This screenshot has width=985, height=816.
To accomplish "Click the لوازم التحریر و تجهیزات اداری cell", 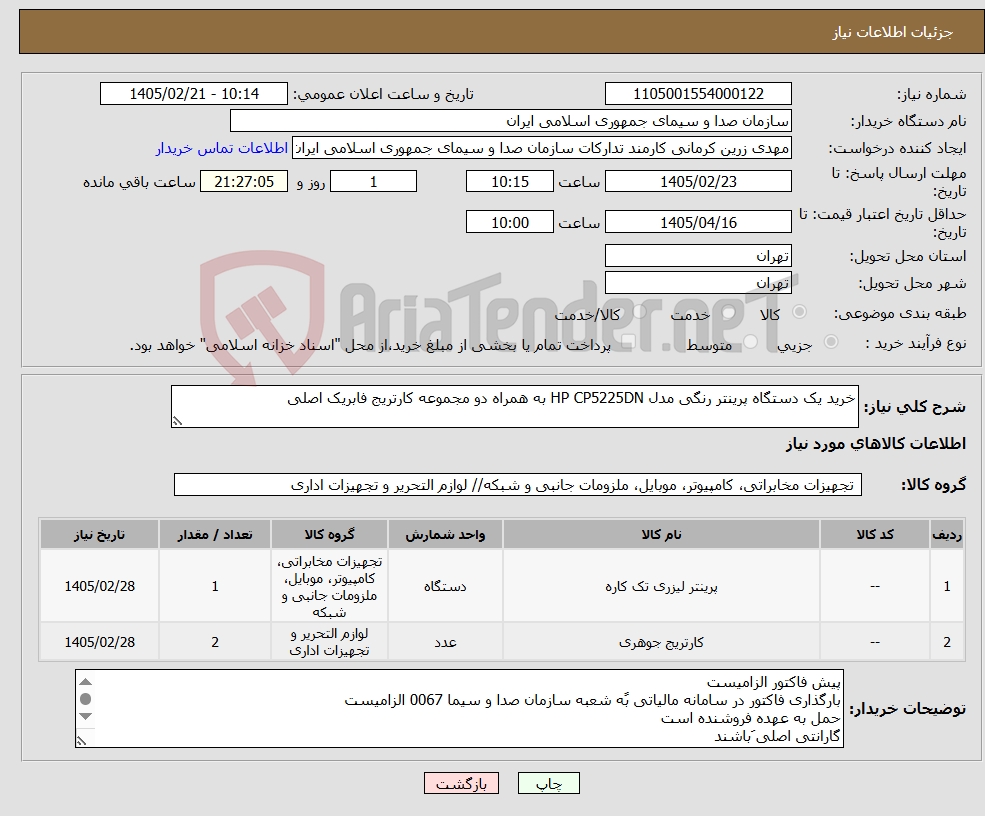I will (x=329, y=642).
